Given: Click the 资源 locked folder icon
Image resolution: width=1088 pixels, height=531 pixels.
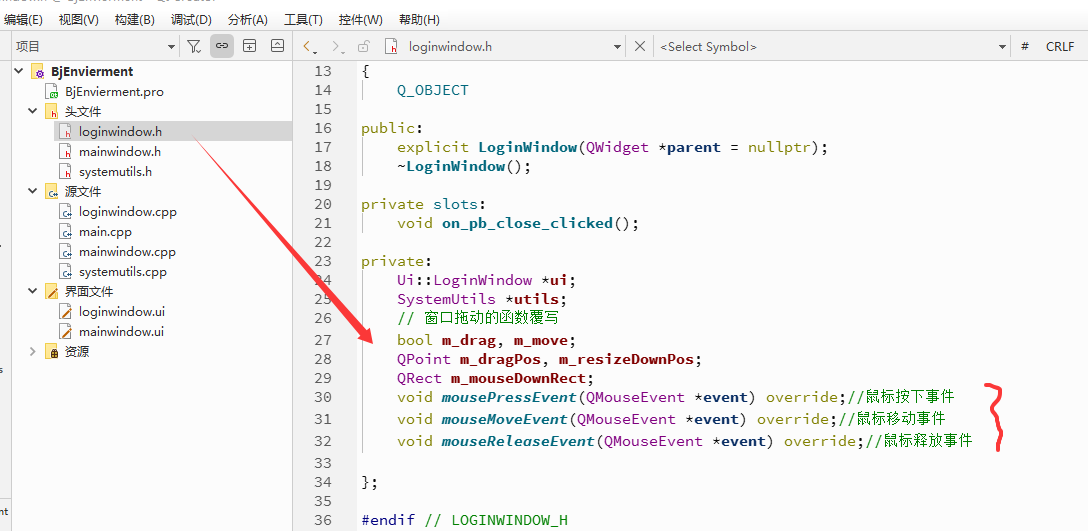Looking at the screenshot, I should (x=52, y=352).
